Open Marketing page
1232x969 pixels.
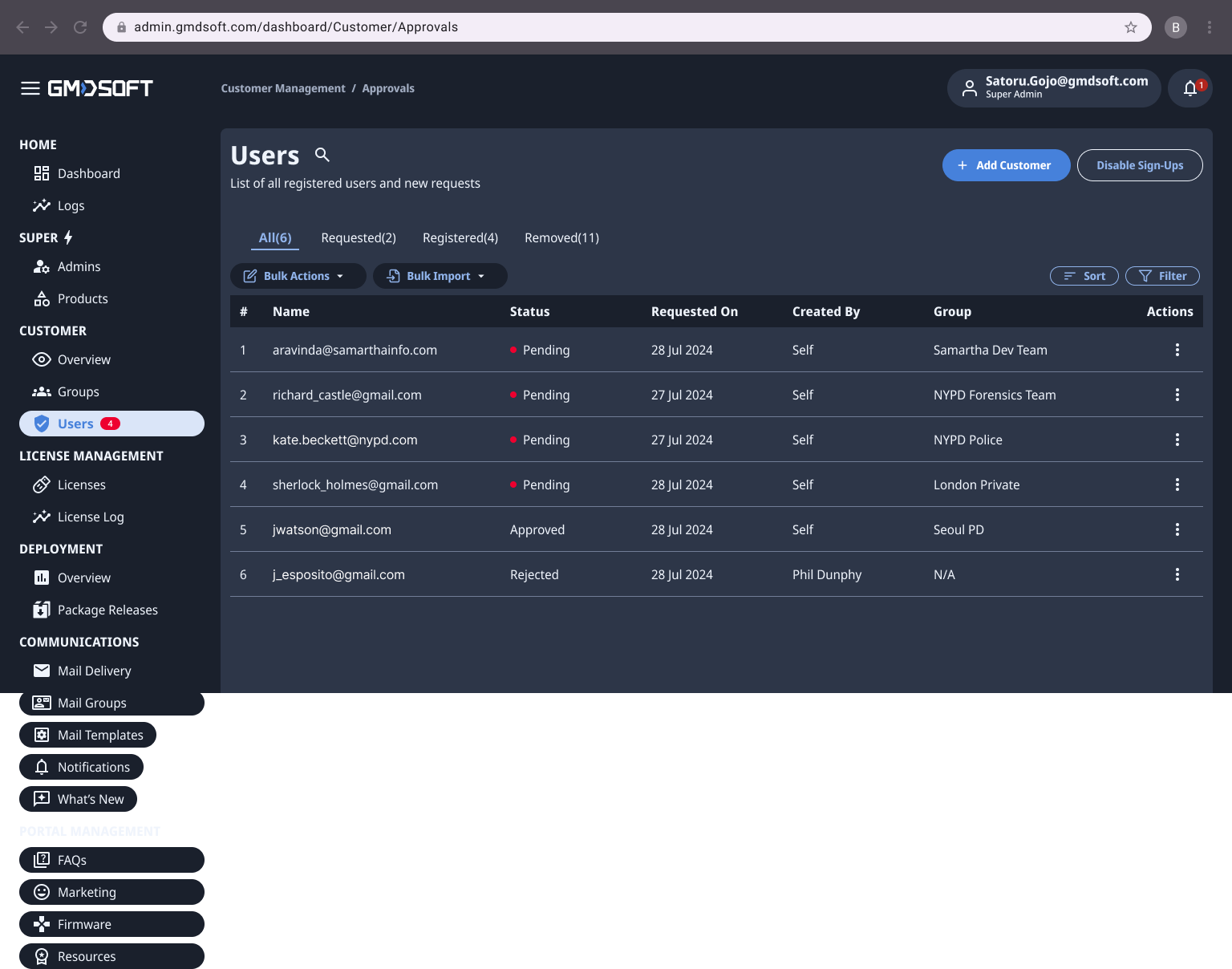(x=111, y=892)
